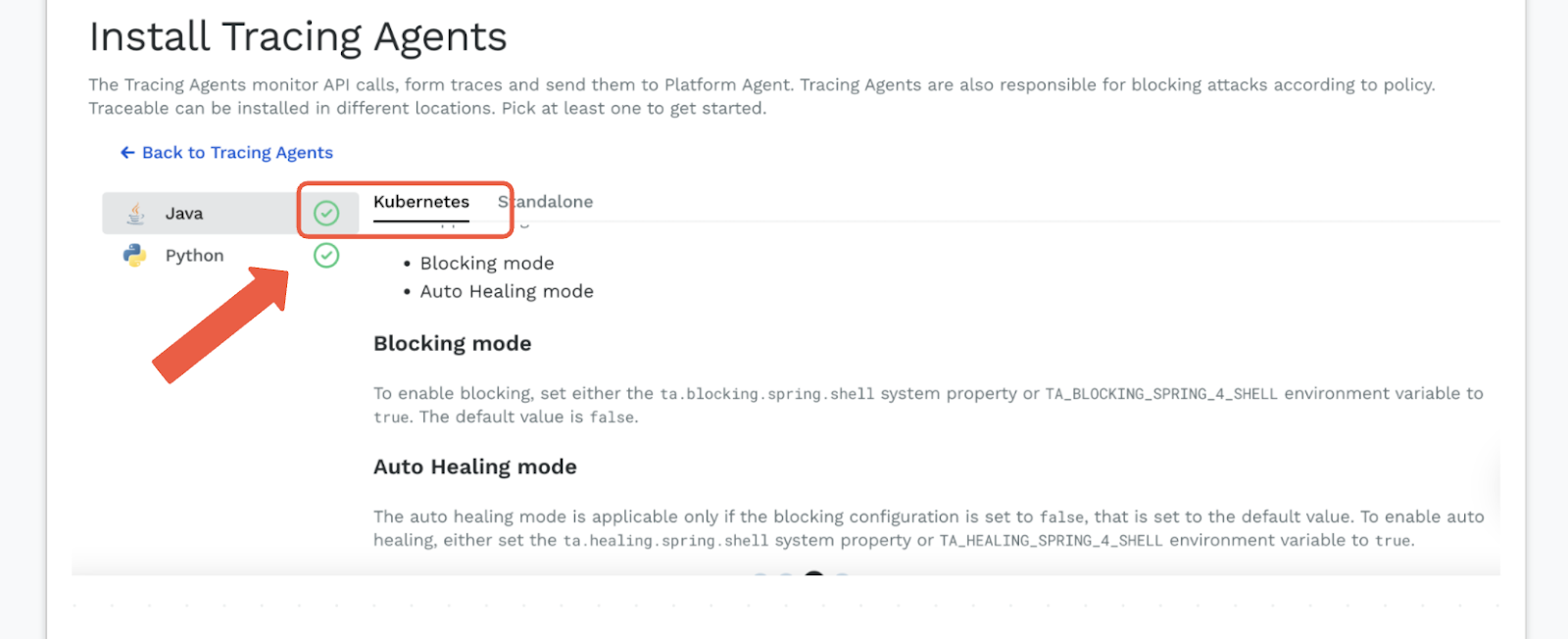Click the green checkmark beside Python
The height and width of the screenshot is (639, 1568).
(x=326, y=256)
